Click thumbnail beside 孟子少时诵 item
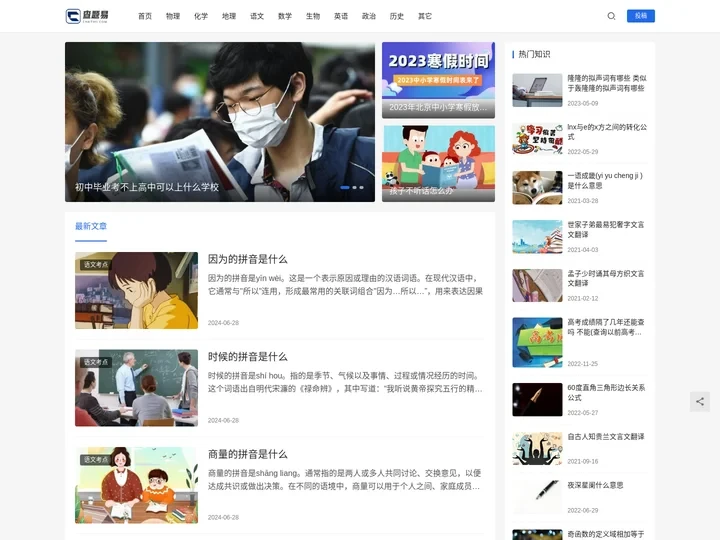This screenshot has height=540, width=720. click(537, 285)
